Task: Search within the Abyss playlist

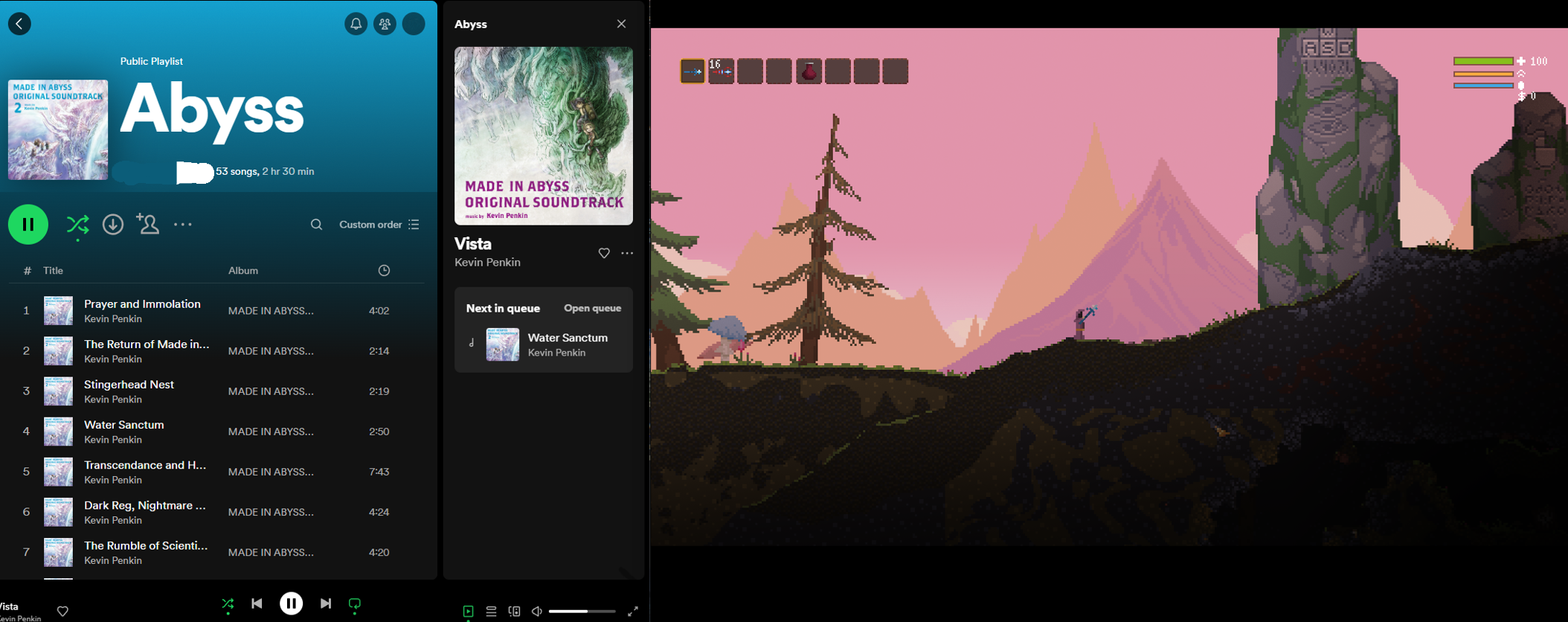Action: (x=316, y=224)
